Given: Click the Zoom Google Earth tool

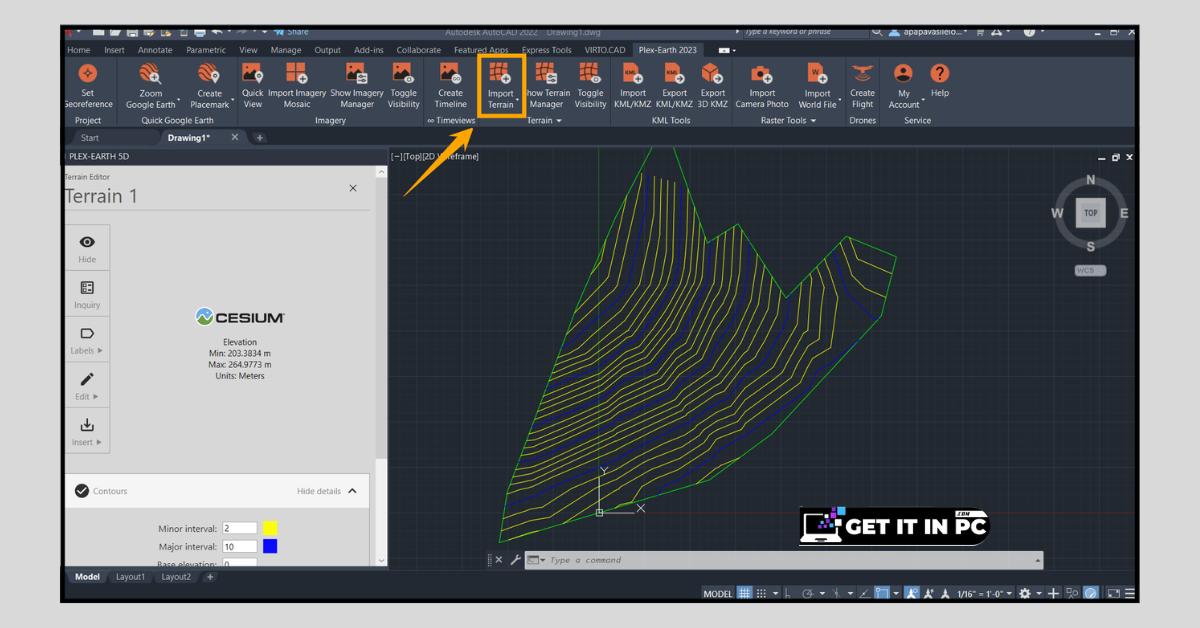Looking at the screenshot, I should [151, 84].
